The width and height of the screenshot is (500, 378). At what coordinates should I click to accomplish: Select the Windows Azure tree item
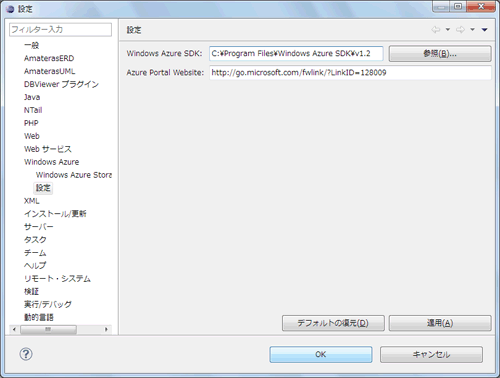point(51,162)
